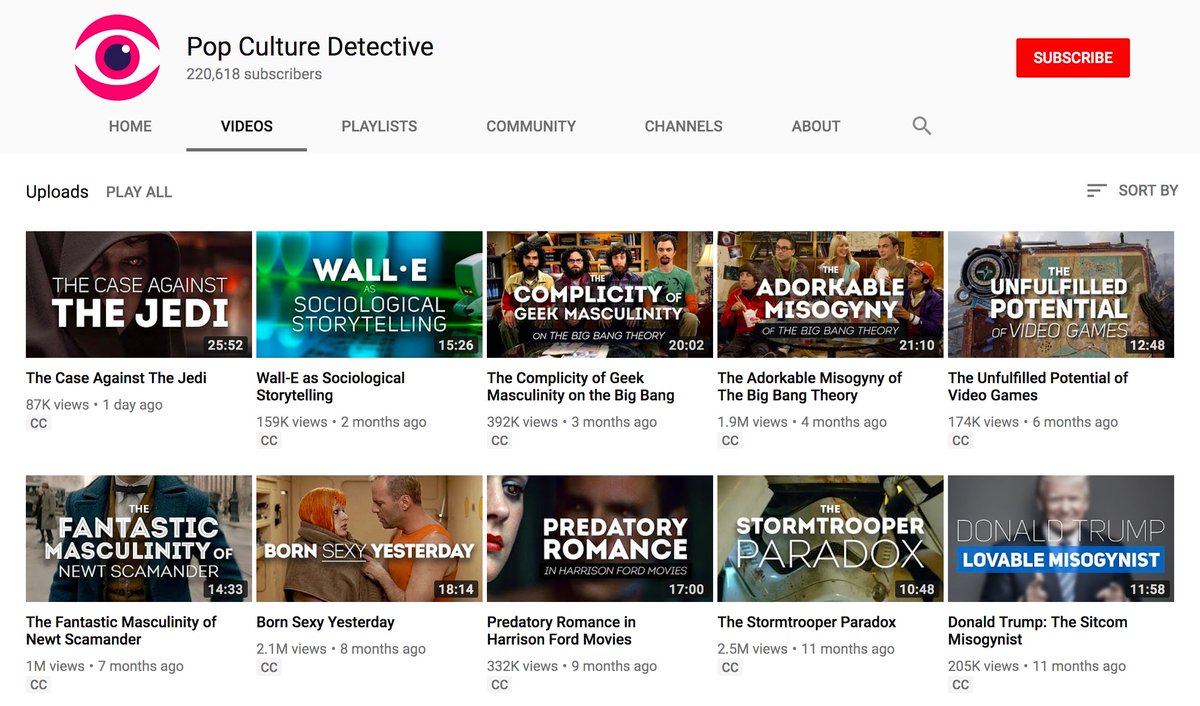This screenshot has height=706, width=1200.
Task: Play The Stormtrooper Paradox thumbnail
Action: (830, 539)
